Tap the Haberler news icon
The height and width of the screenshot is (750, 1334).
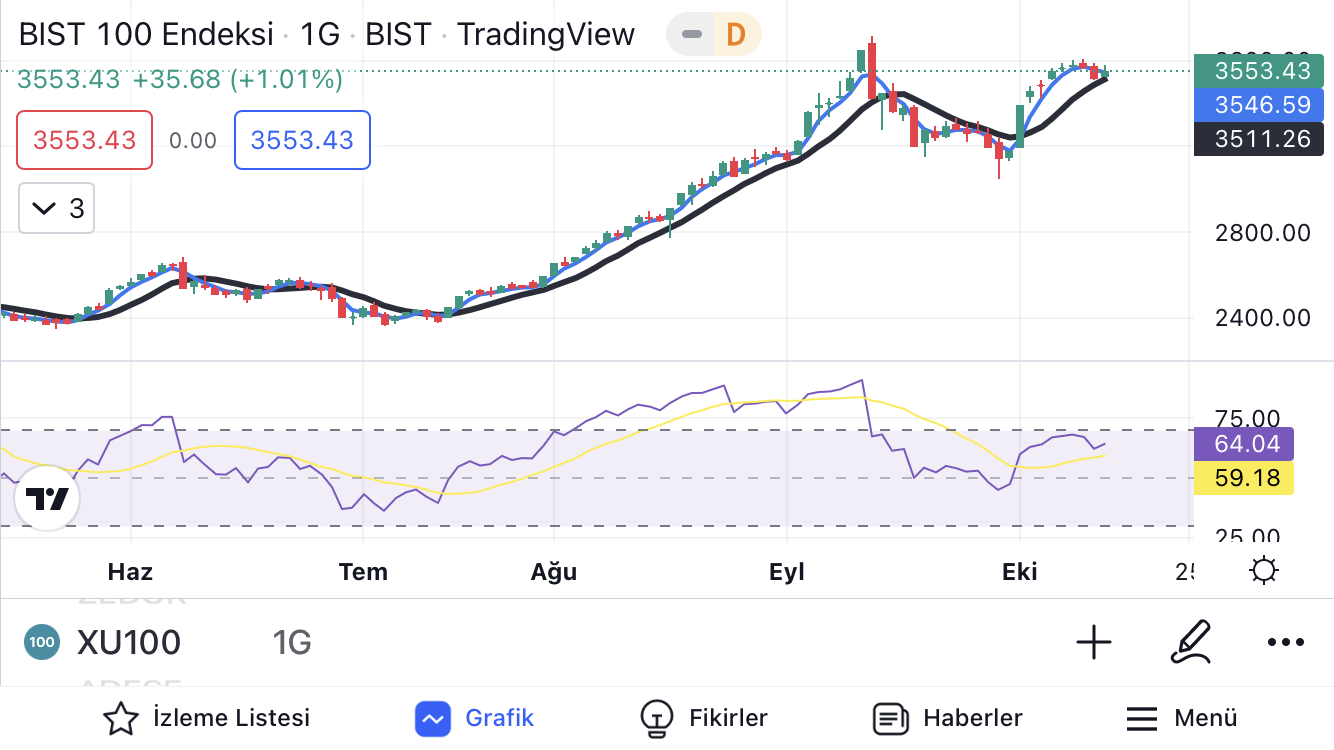tap(890, 718)
